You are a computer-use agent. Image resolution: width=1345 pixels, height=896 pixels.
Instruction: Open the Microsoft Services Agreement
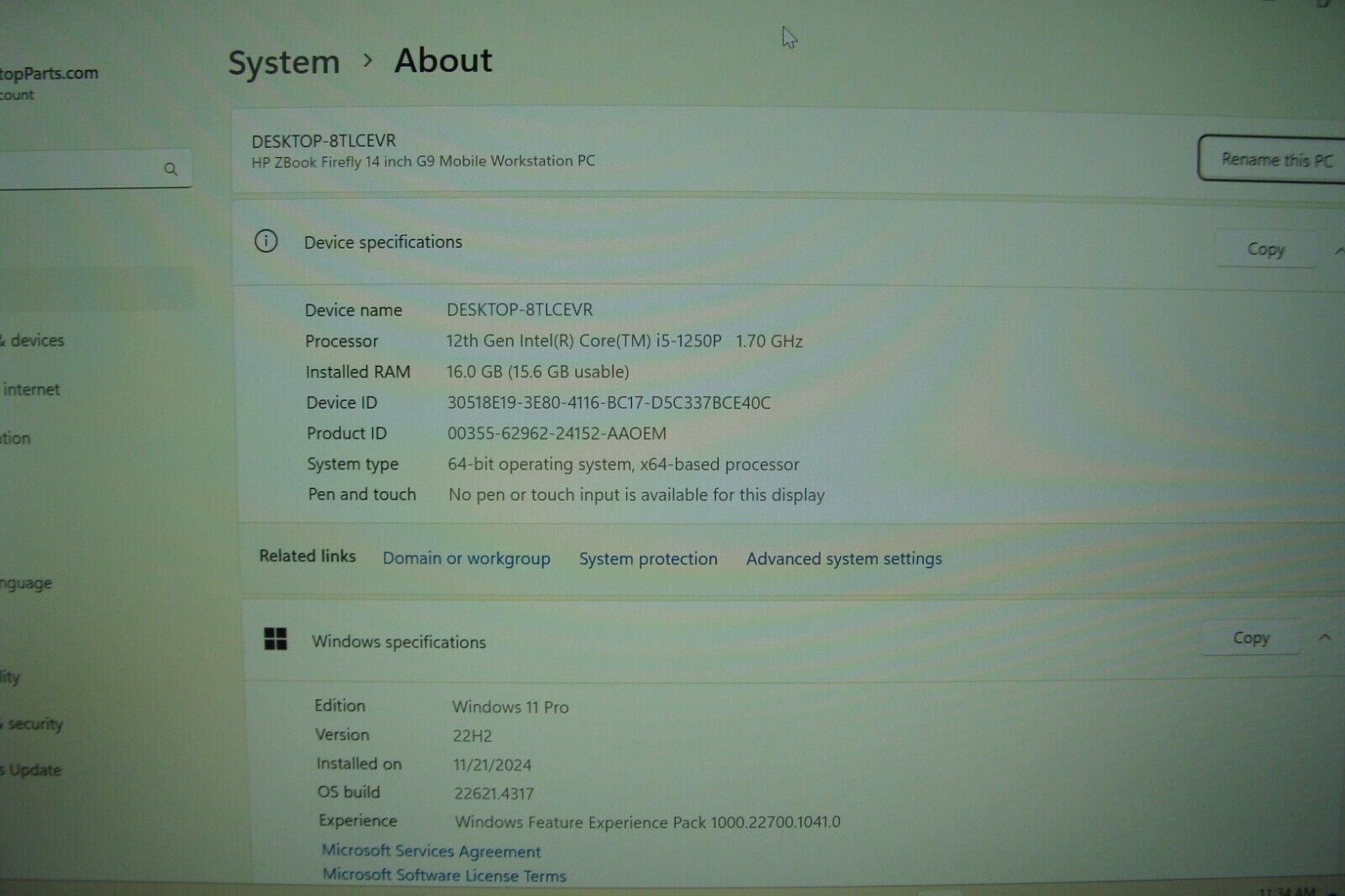point(432,851)
